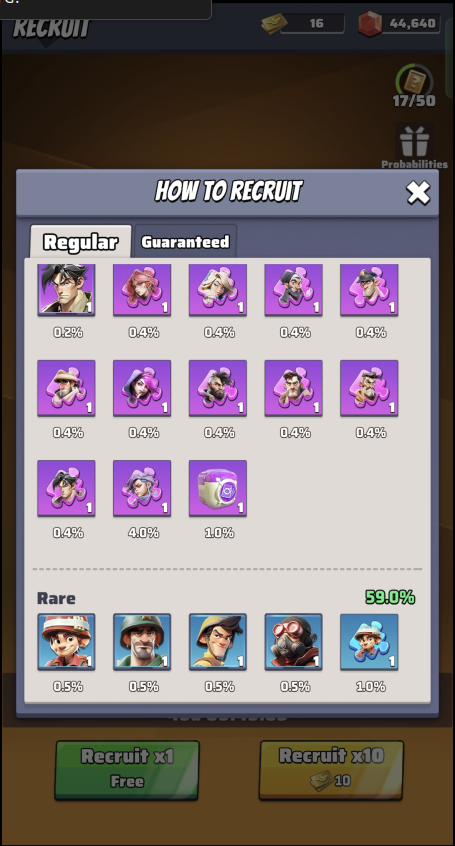Select the purple capsule item with 1.0%
This screenshot has width=455, height=846.
218,488
